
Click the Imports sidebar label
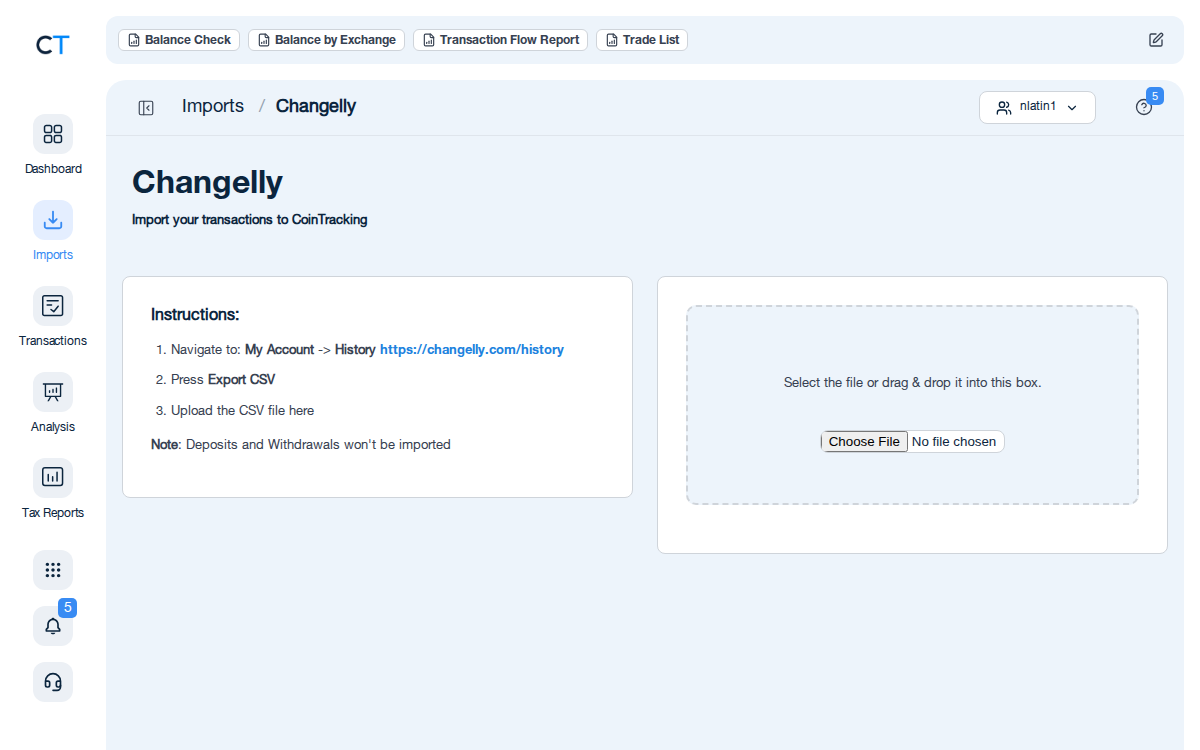point(53,255)
